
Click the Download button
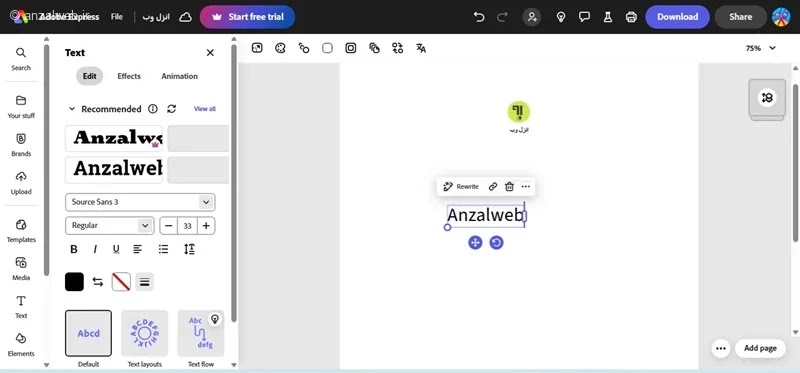point(678,17)
